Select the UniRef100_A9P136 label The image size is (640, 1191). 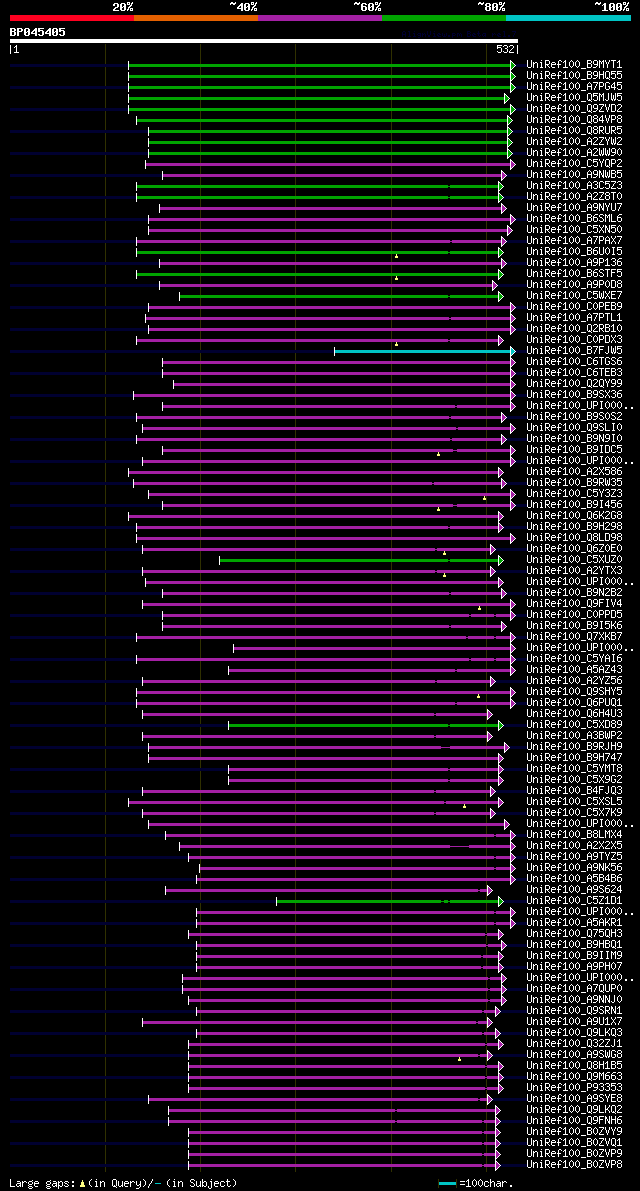pyautogui.click(x=574, y=263)
